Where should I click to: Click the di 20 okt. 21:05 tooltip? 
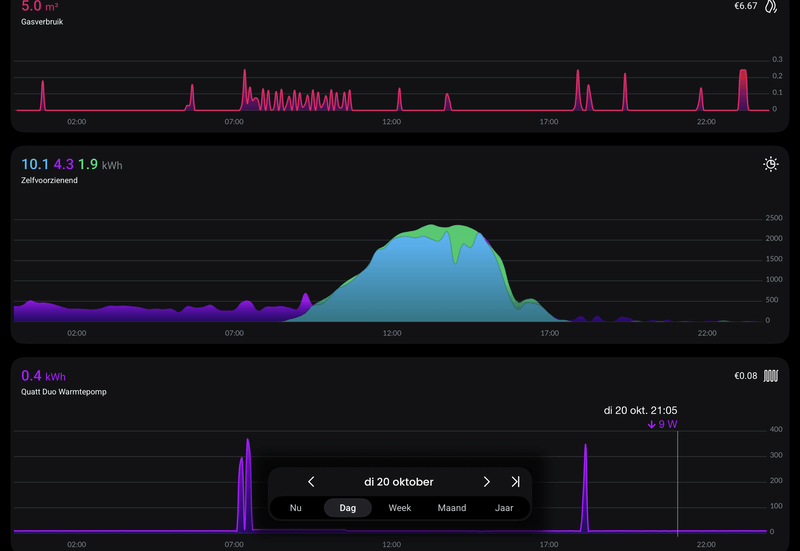click(640, 410)
